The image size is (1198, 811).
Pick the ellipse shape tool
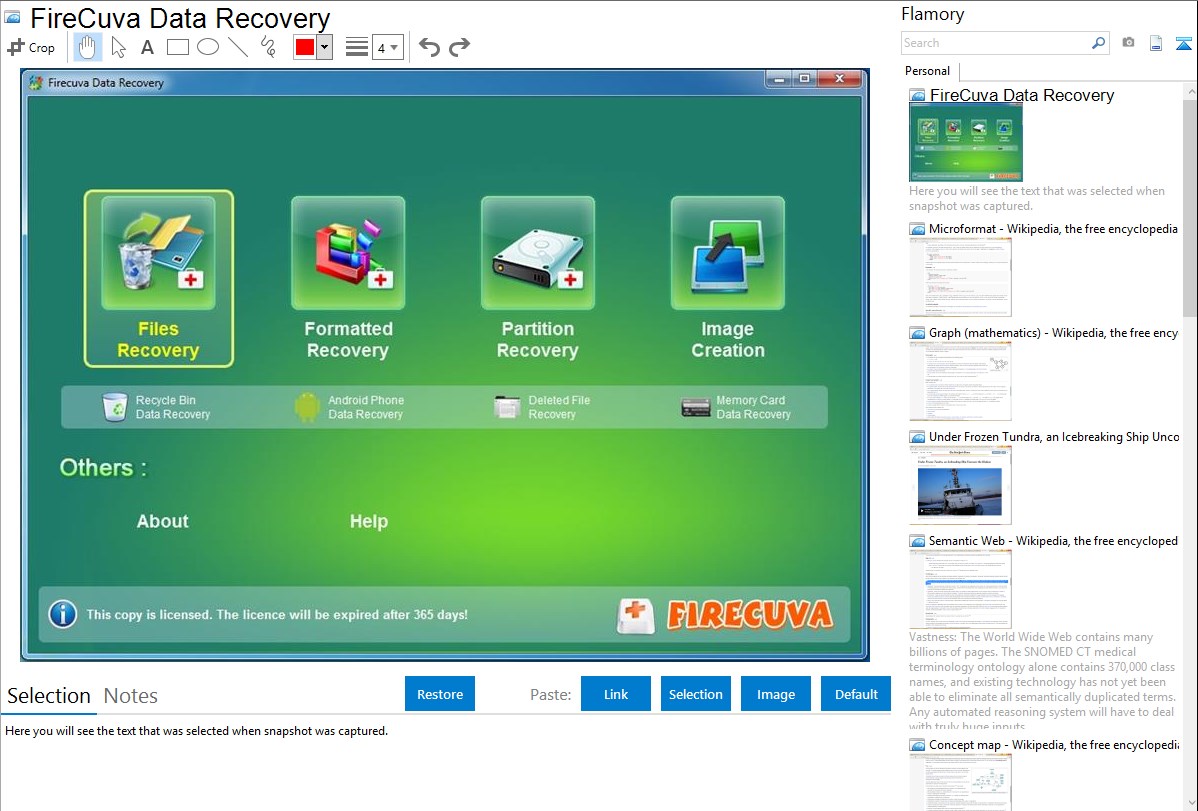tap(208, 47)
